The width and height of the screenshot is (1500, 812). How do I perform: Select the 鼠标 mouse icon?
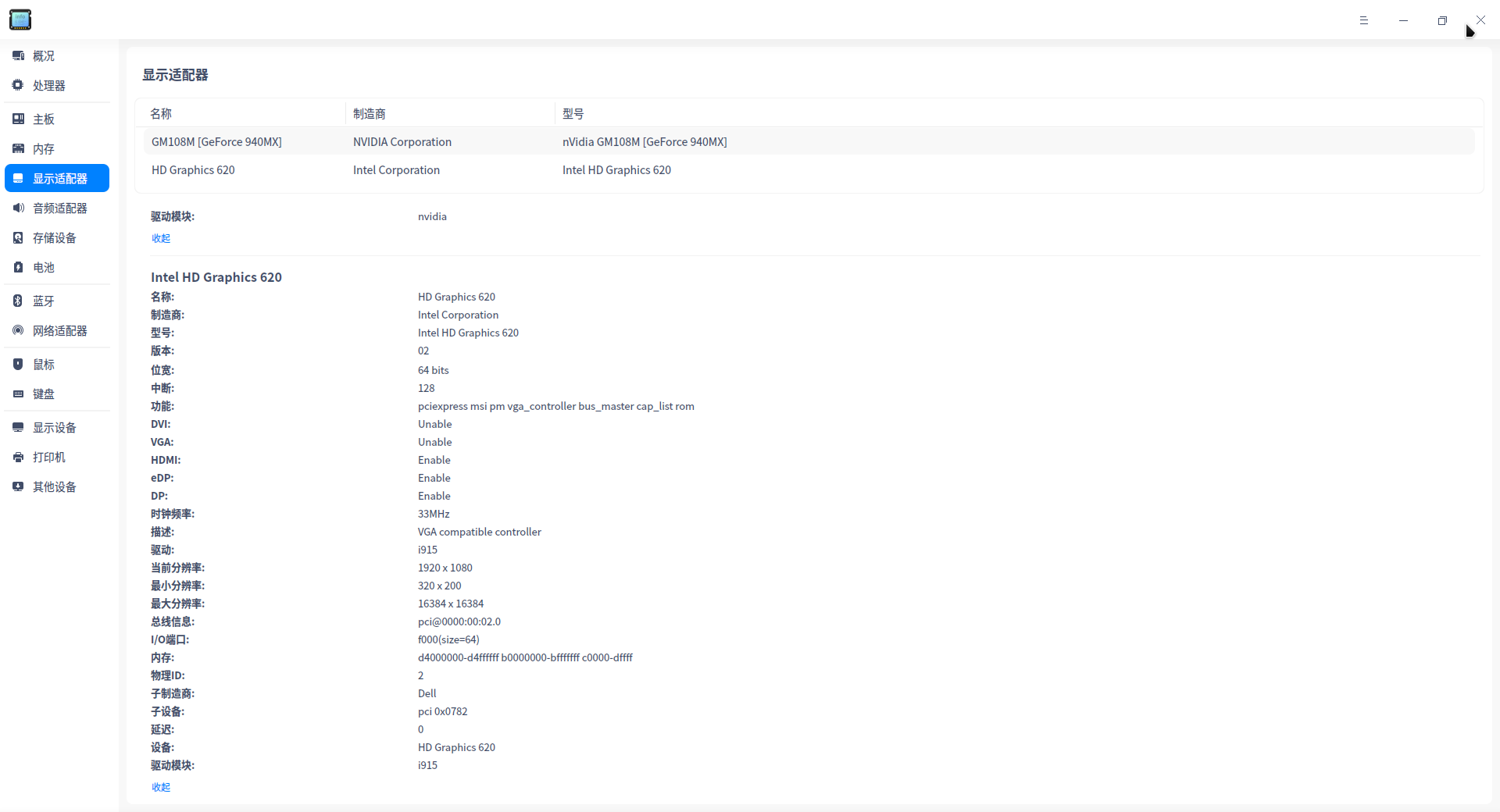tap(18, 364)
